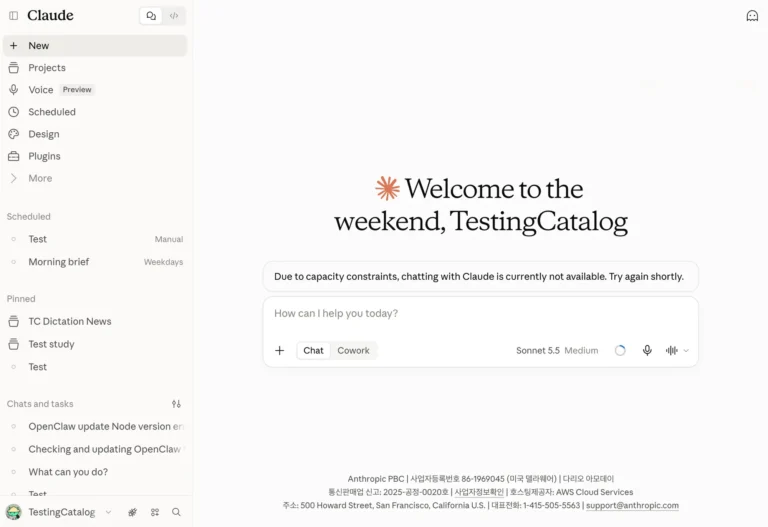Click the support@anthropic.com email link
This screenshot has width=768, height=527.
(x=632, y=505)
